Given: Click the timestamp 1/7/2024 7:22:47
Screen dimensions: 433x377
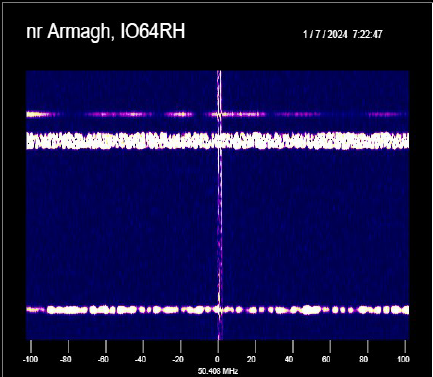Looking at the screenshot, I should [x=342, y=34].
